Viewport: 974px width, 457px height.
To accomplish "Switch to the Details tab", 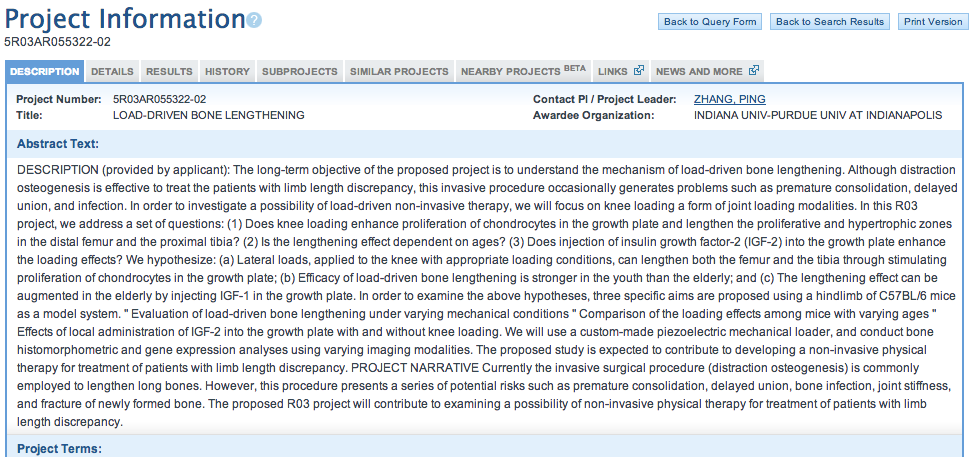I will (112, 71).
